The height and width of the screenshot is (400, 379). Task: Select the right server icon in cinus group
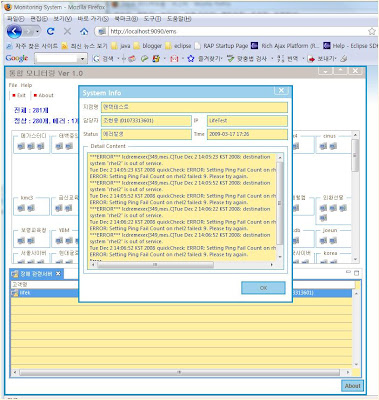333,146
